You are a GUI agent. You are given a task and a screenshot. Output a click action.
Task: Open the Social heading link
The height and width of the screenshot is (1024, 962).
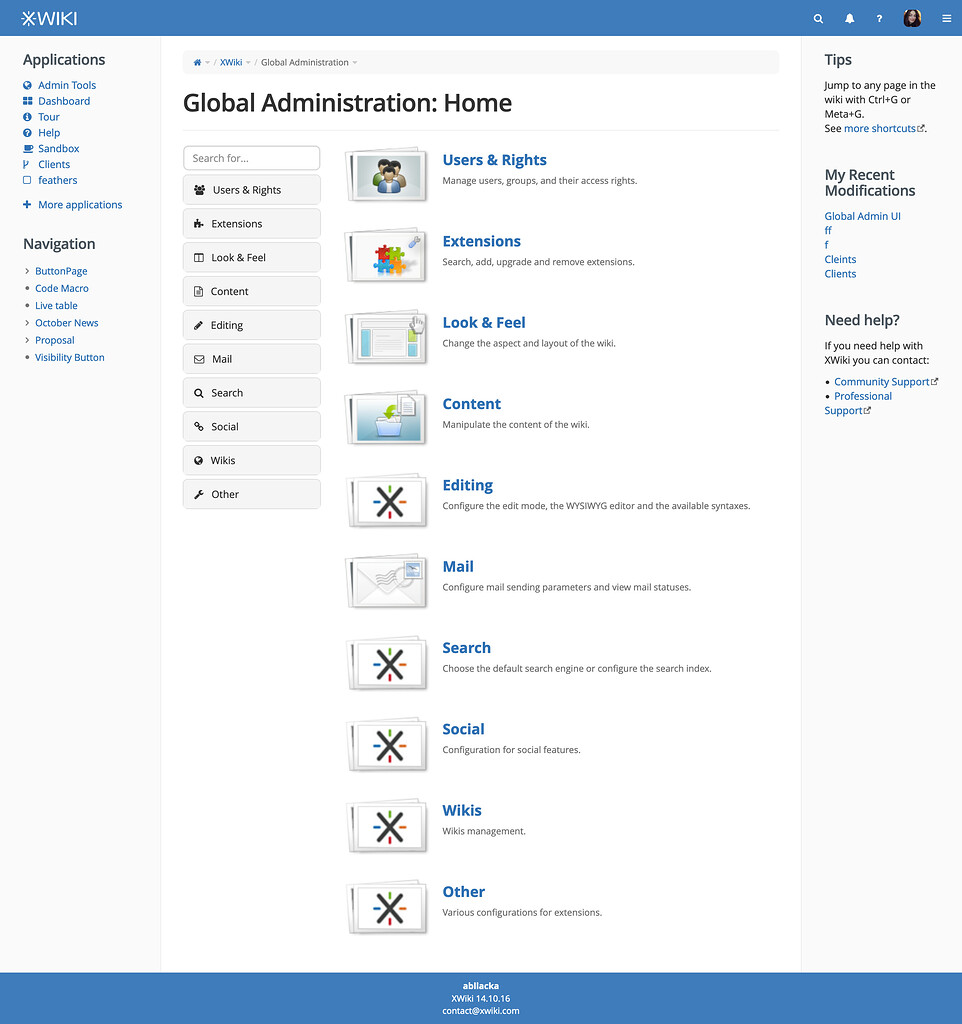point(463,729)
